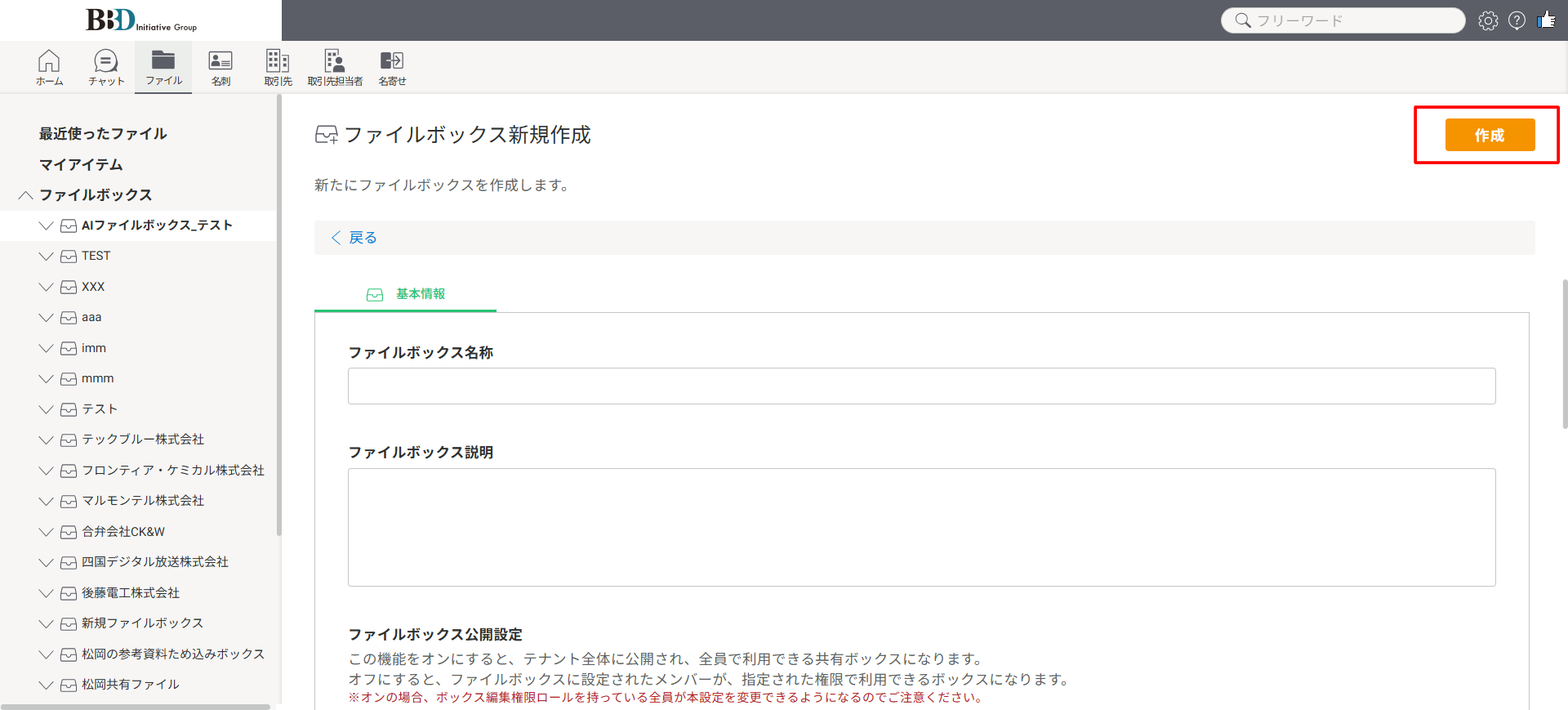This screenshot has height=710, width=1568.
Task: Open the チャット chat icon
Action: click(106, 67)
